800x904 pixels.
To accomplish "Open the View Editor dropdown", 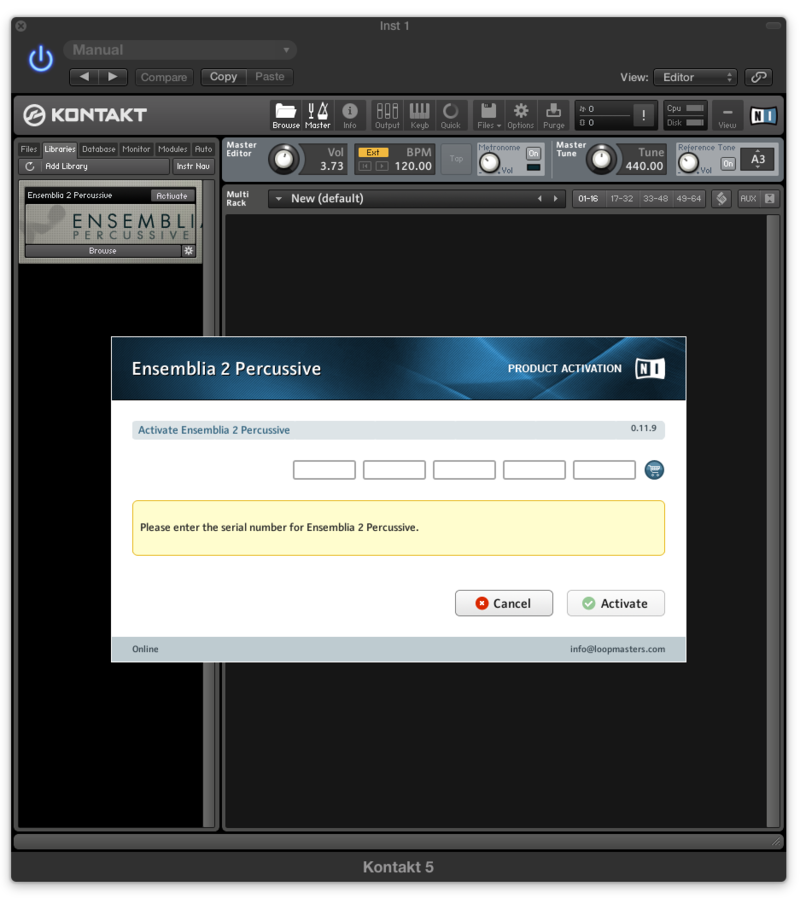I will 695,77.
